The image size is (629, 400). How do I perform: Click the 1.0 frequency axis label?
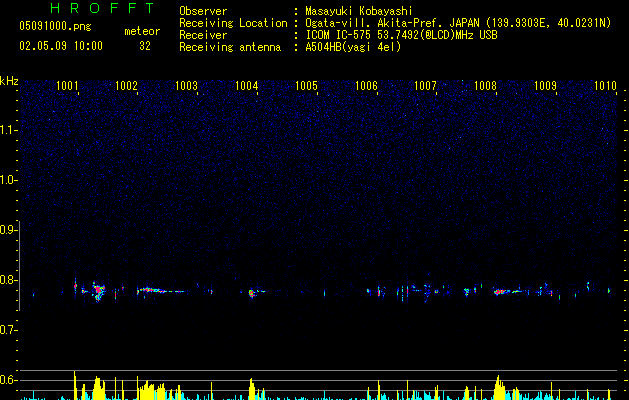coord(8,180)
